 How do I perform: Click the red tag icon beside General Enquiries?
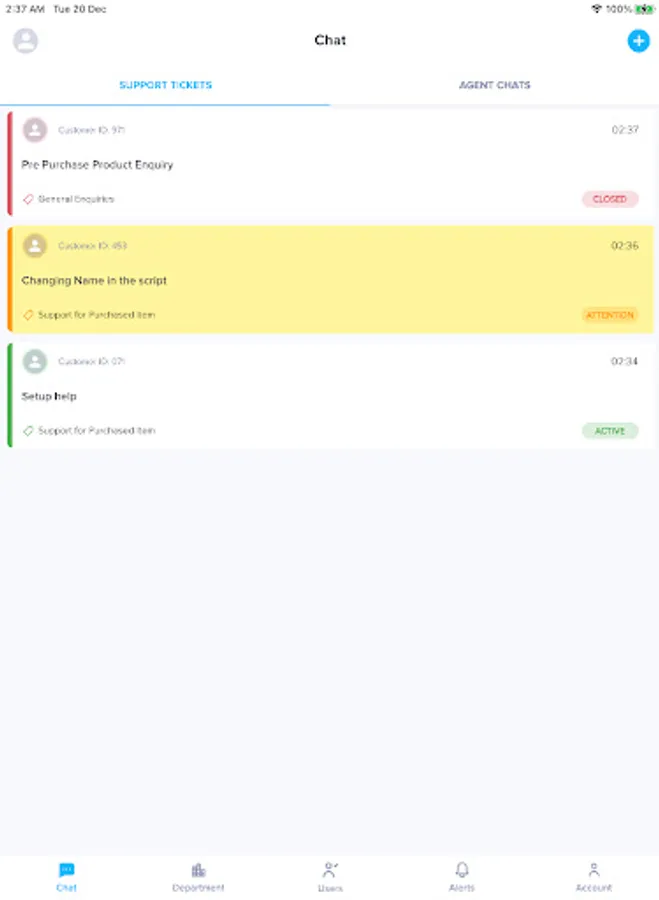click(28, 199)
